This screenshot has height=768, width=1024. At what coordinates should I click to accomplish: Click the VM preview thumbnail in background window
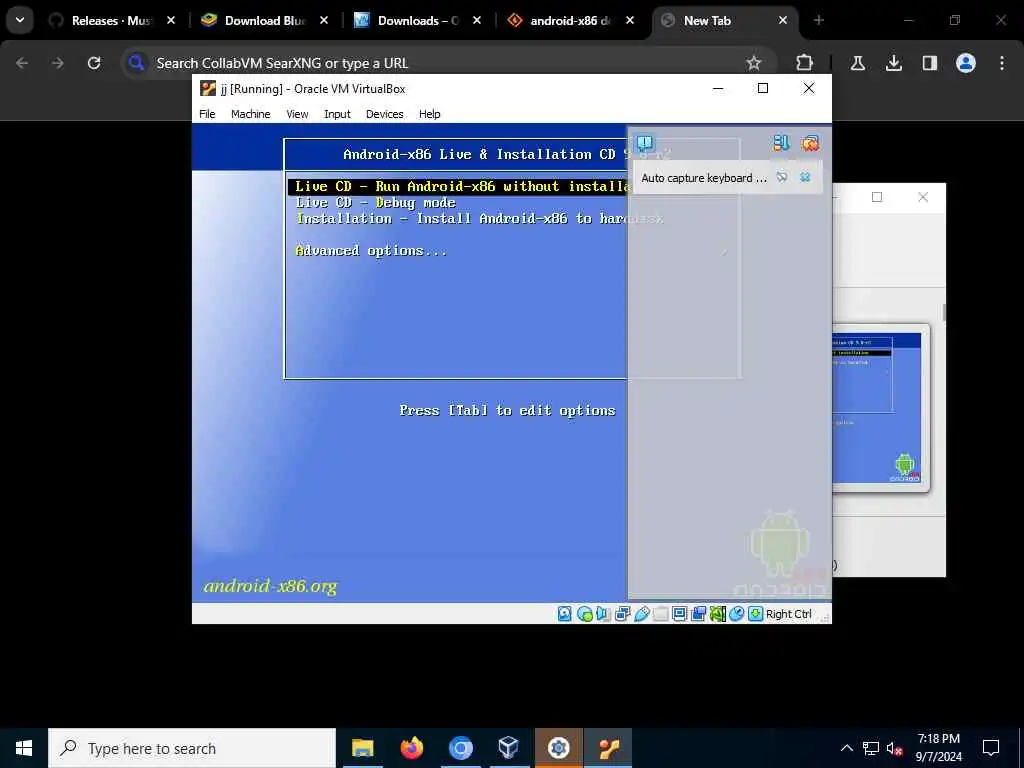877,408
